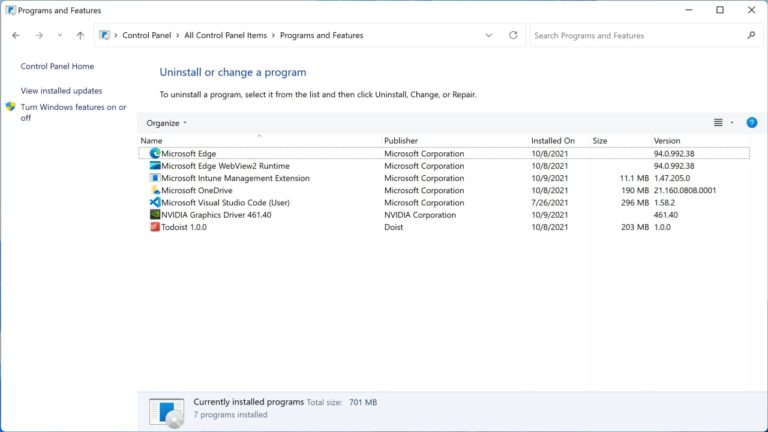Expand the recent locations chevron
768x432 pixels.
60,35
